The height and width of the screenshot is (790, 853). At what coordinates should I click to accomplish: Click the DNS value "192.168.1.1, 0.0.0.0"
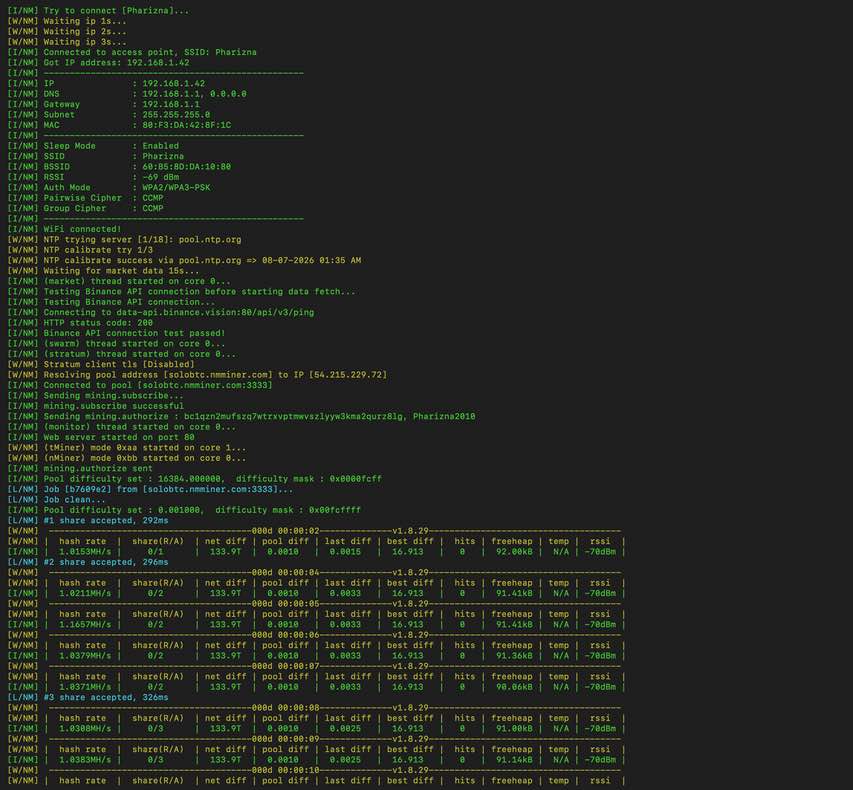pyautogui.click(x=194, y=94)
